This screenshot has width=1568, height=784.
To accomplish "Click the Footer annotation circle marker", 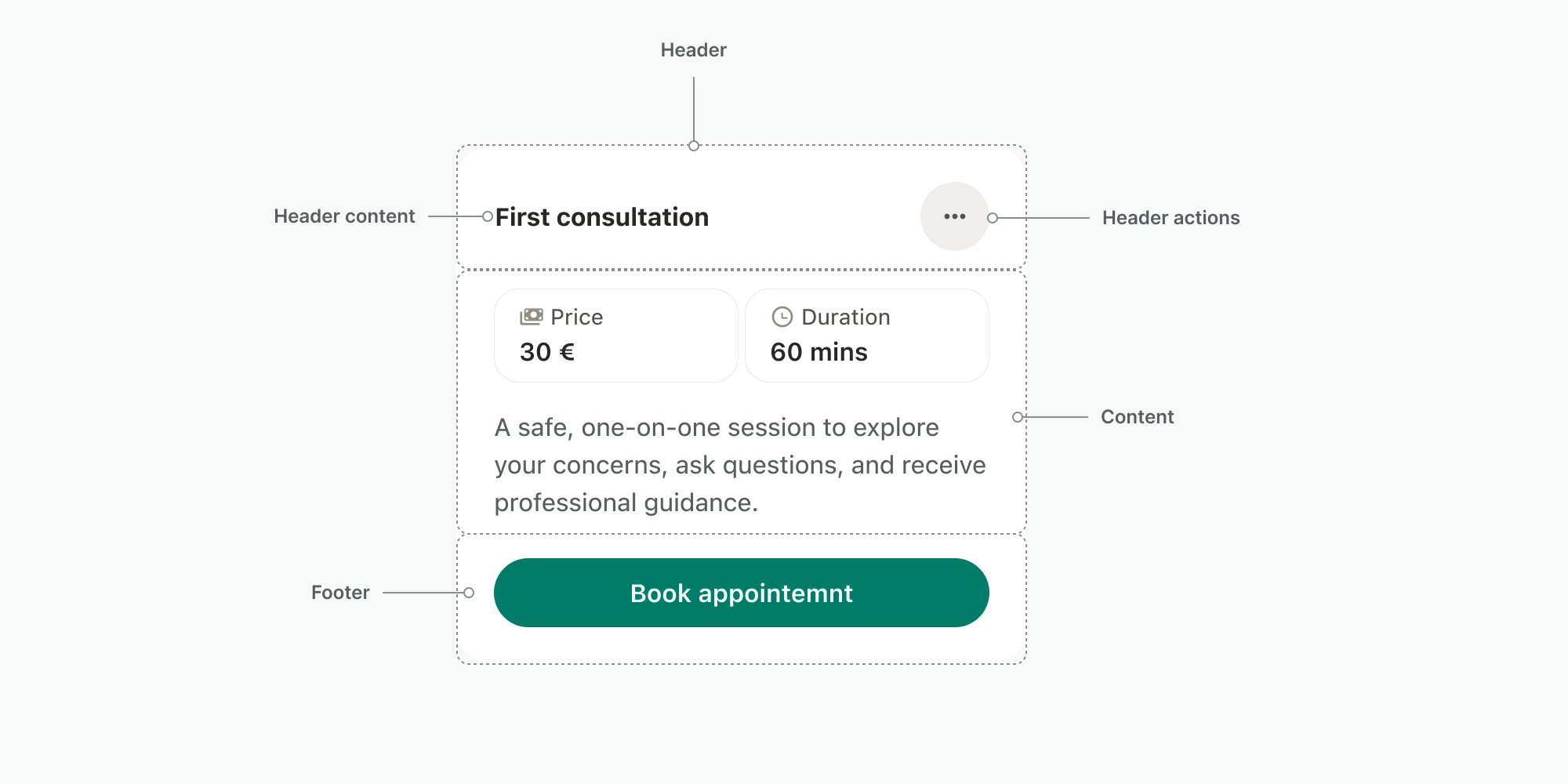I will [x=469, y=593].
